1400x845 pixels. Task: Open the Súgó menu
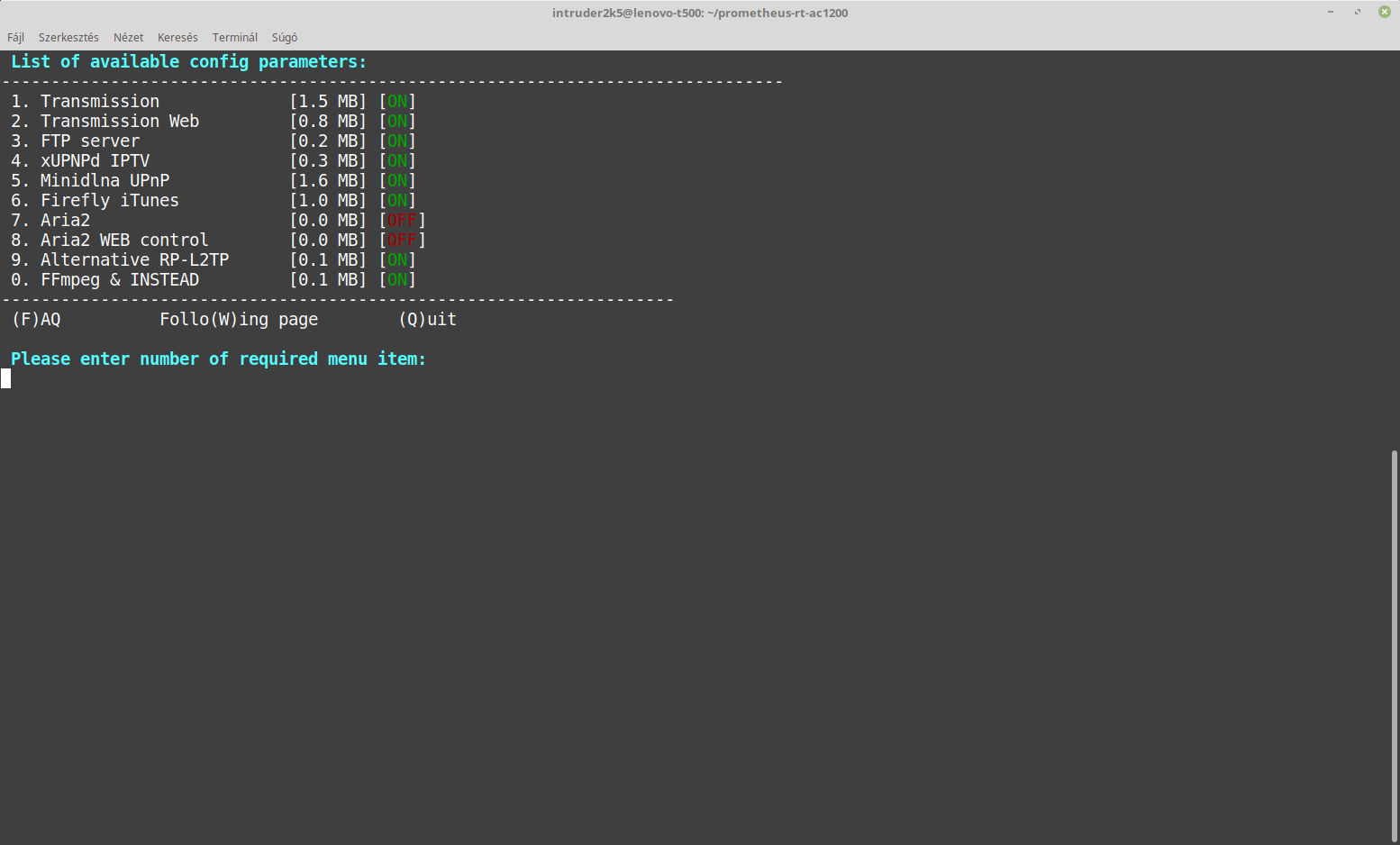click(x=285, y=37)
